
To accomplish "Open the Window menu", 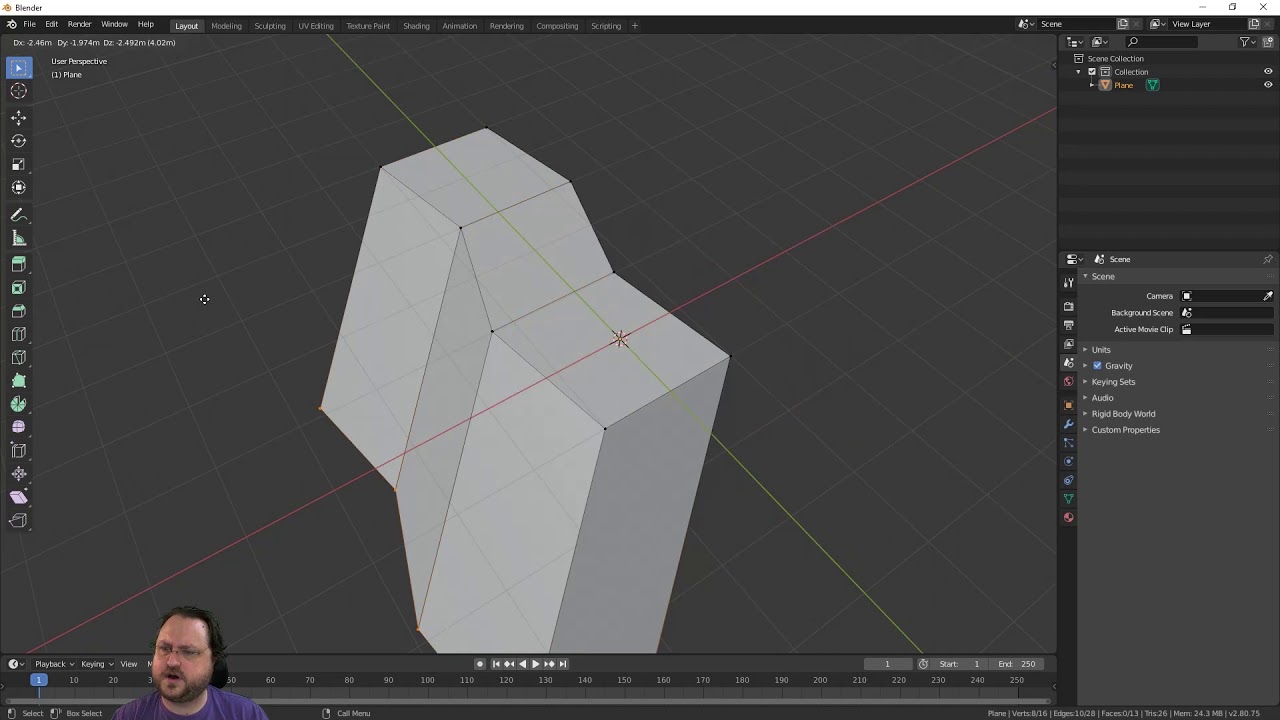I will tap(114, 24).
